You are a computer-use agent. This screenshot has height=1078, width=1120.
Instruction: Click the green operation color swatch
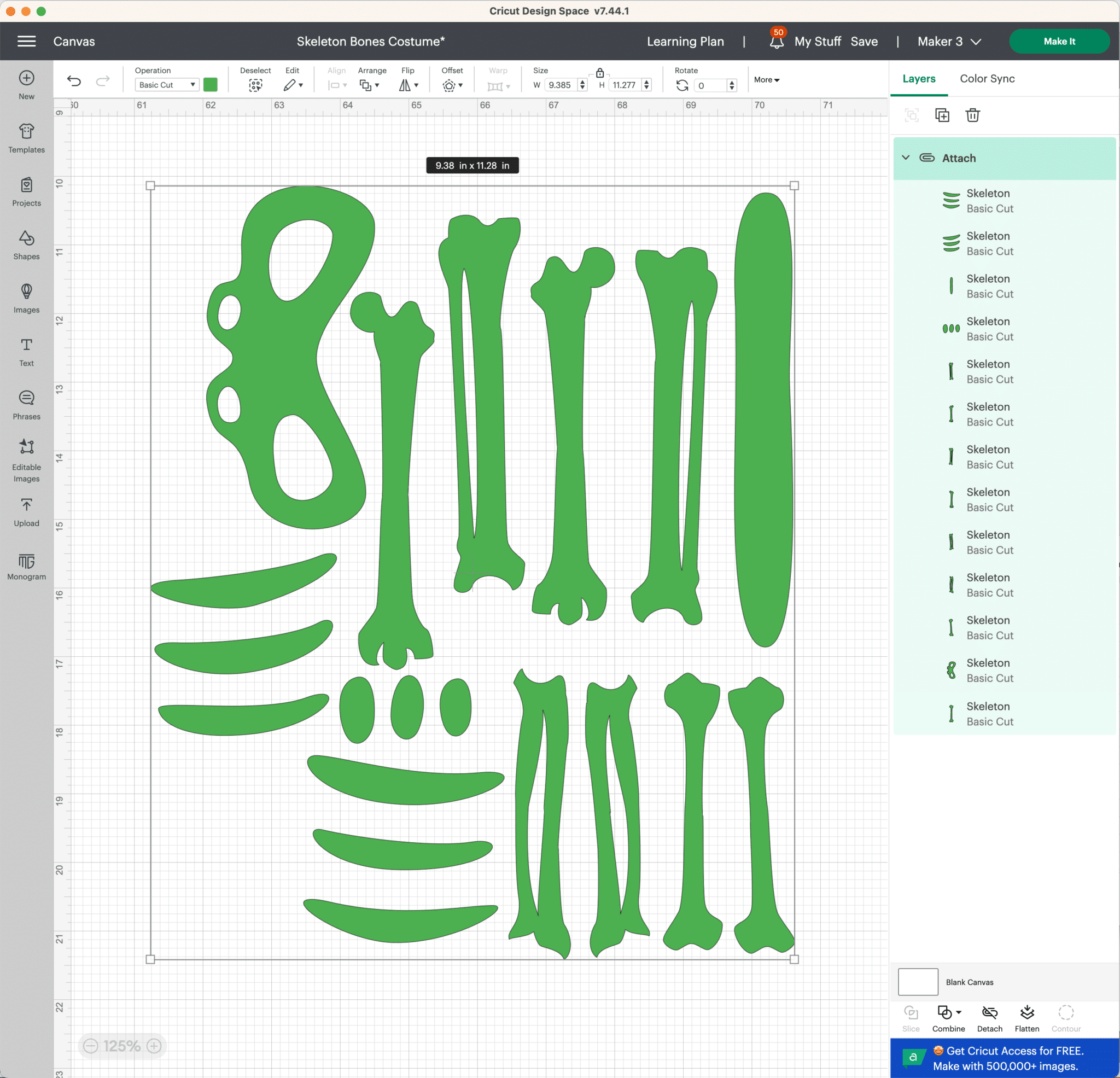(x=211, y=85)
